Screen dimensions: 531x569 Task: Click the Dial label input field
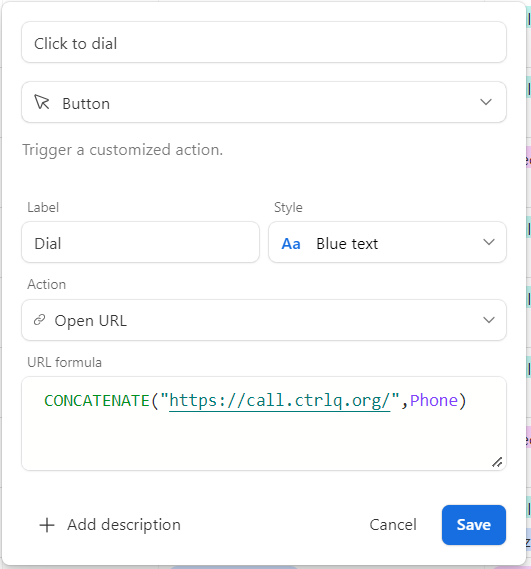pos(140,242)
